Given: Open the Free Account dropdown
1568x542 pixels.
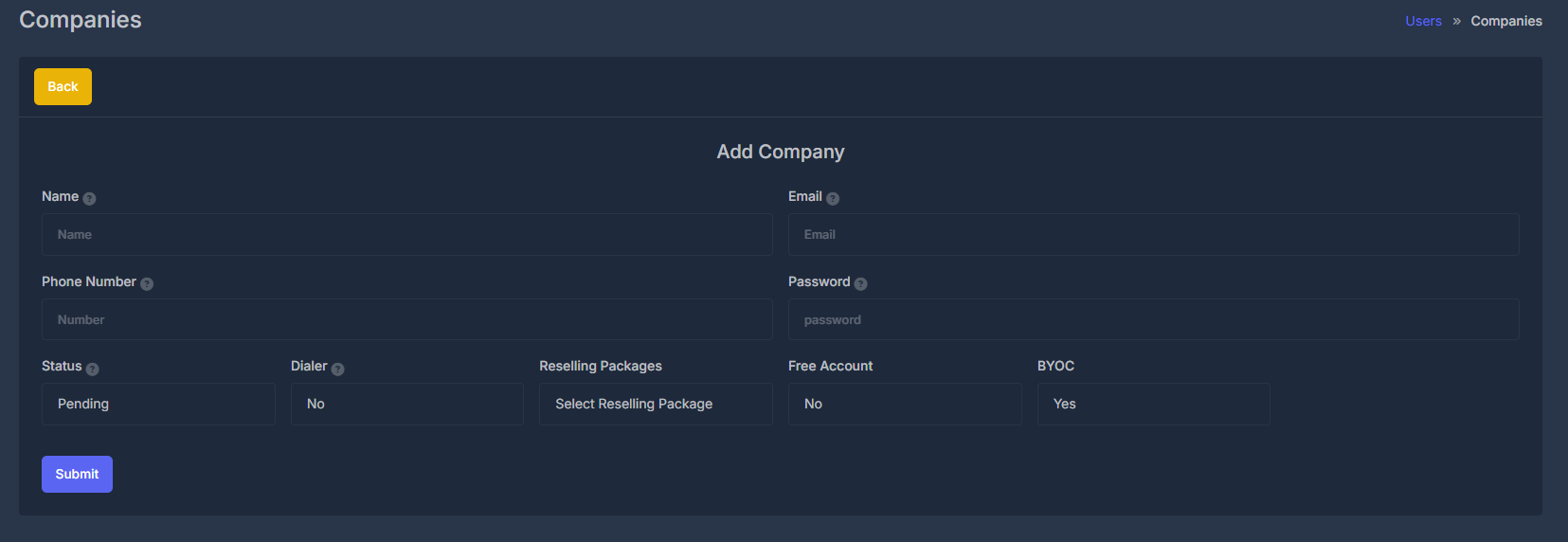Looking at the screenshot, I should click(x=905, y=404).
